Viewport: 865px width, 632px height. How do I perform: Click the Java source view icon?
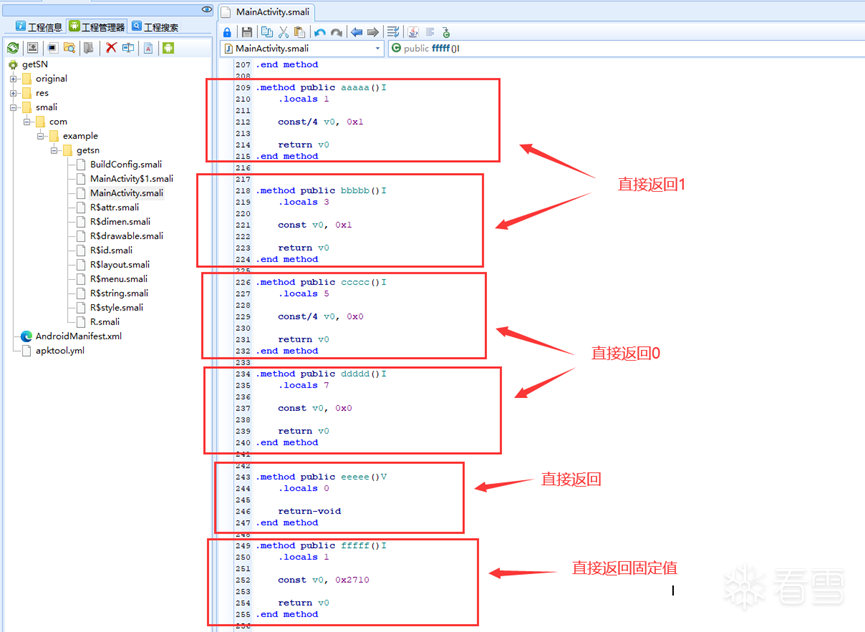413,32
